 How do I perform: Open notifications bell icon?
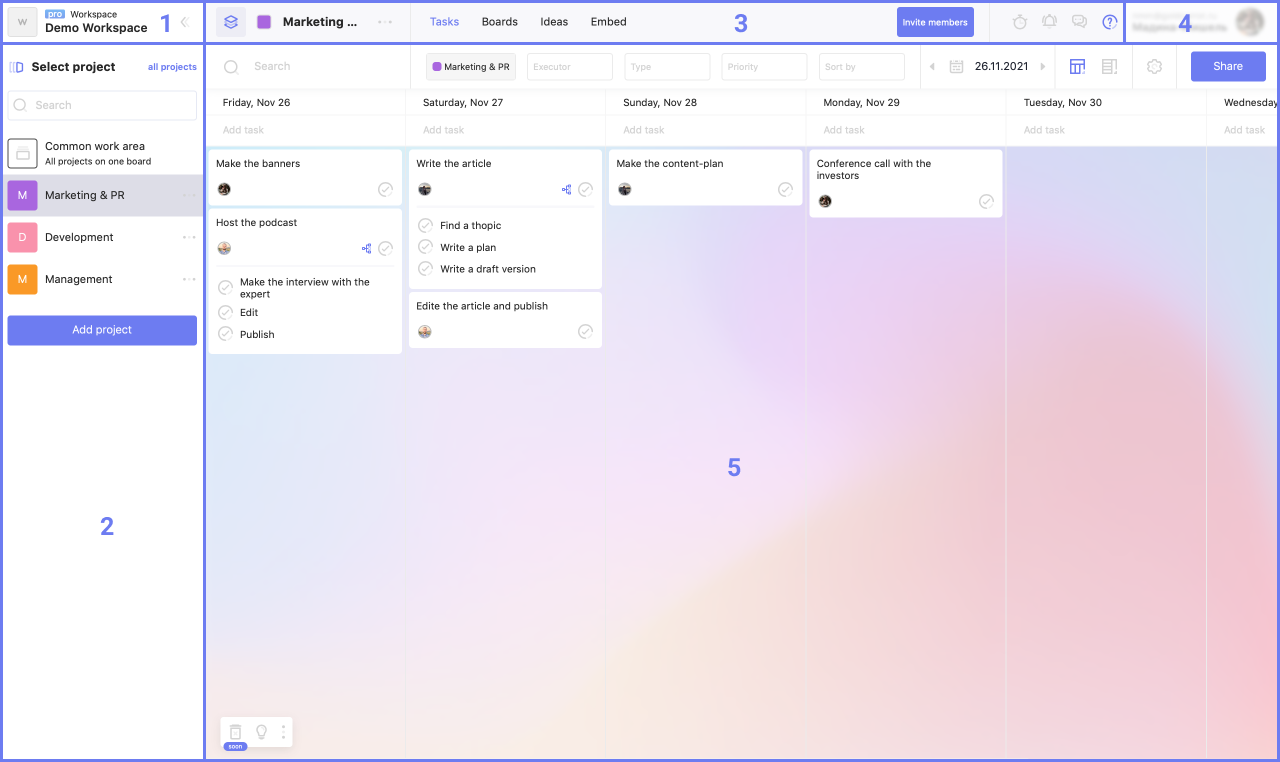pyautogui.click(x=1050, y=22)
